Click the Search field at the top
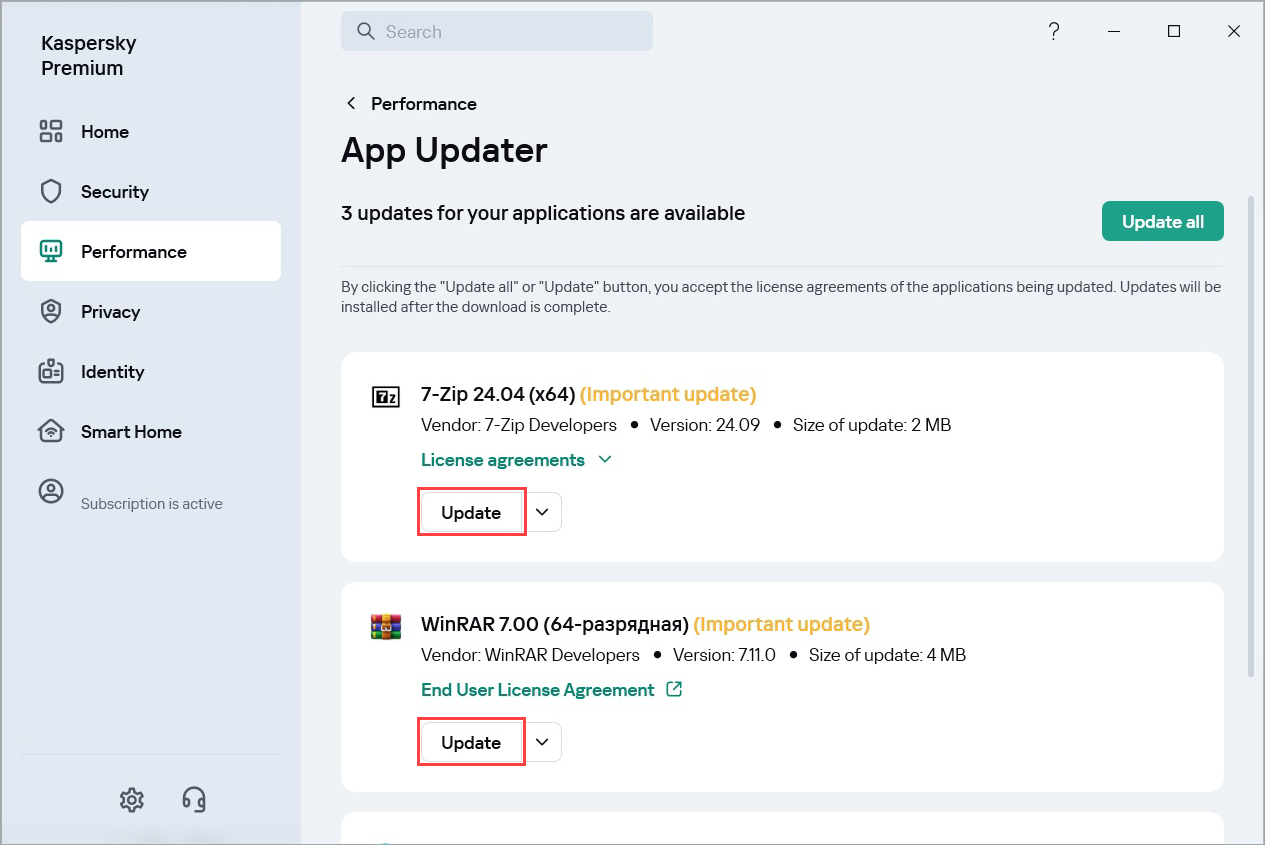This screenshot has height=845, width=1265. click(x=497, y=31)
